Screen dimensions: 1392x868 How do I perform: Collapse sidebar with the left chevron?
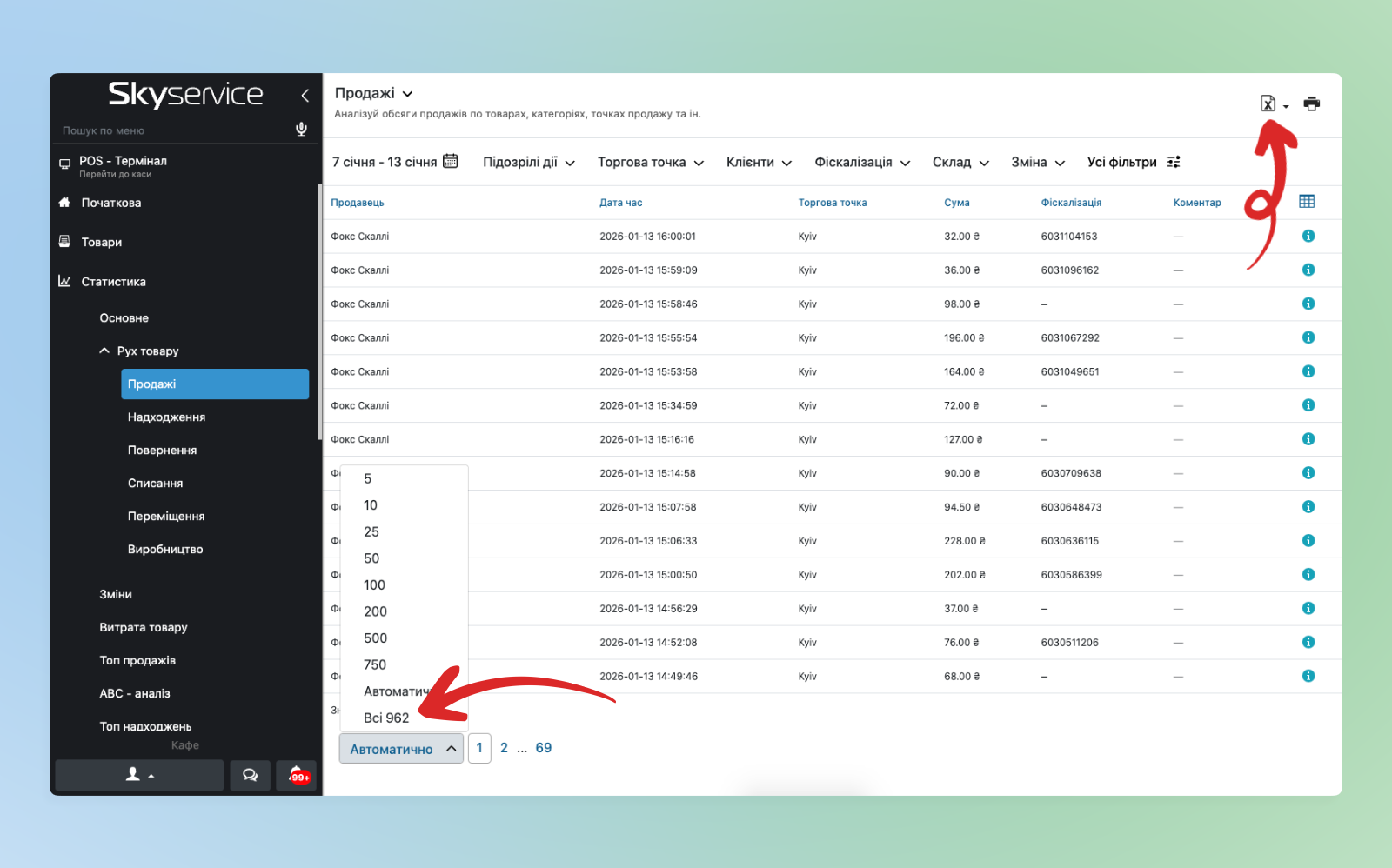pos(304,96)
